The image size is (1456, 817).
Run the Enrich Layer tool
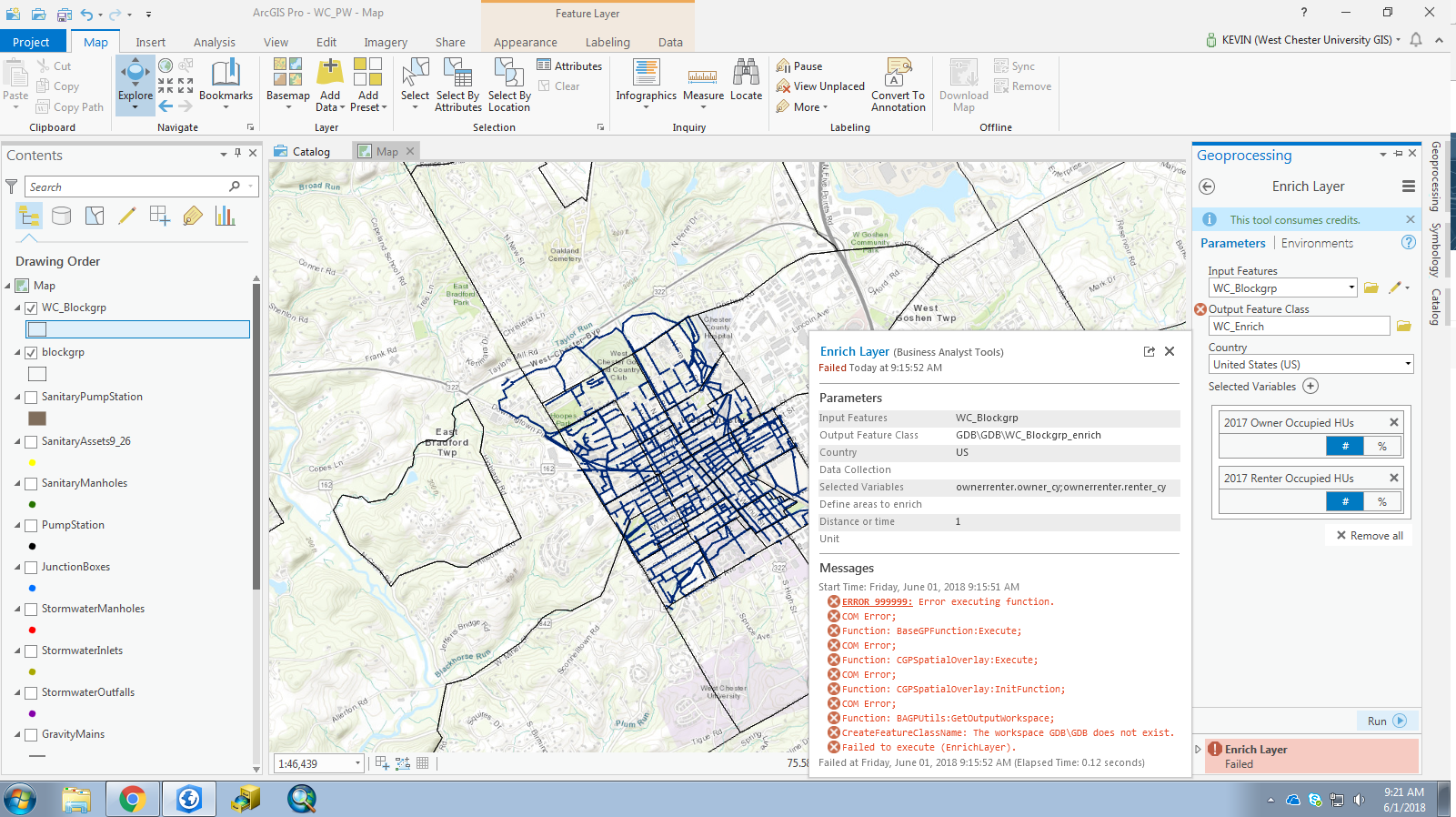tap(1387, 721)
